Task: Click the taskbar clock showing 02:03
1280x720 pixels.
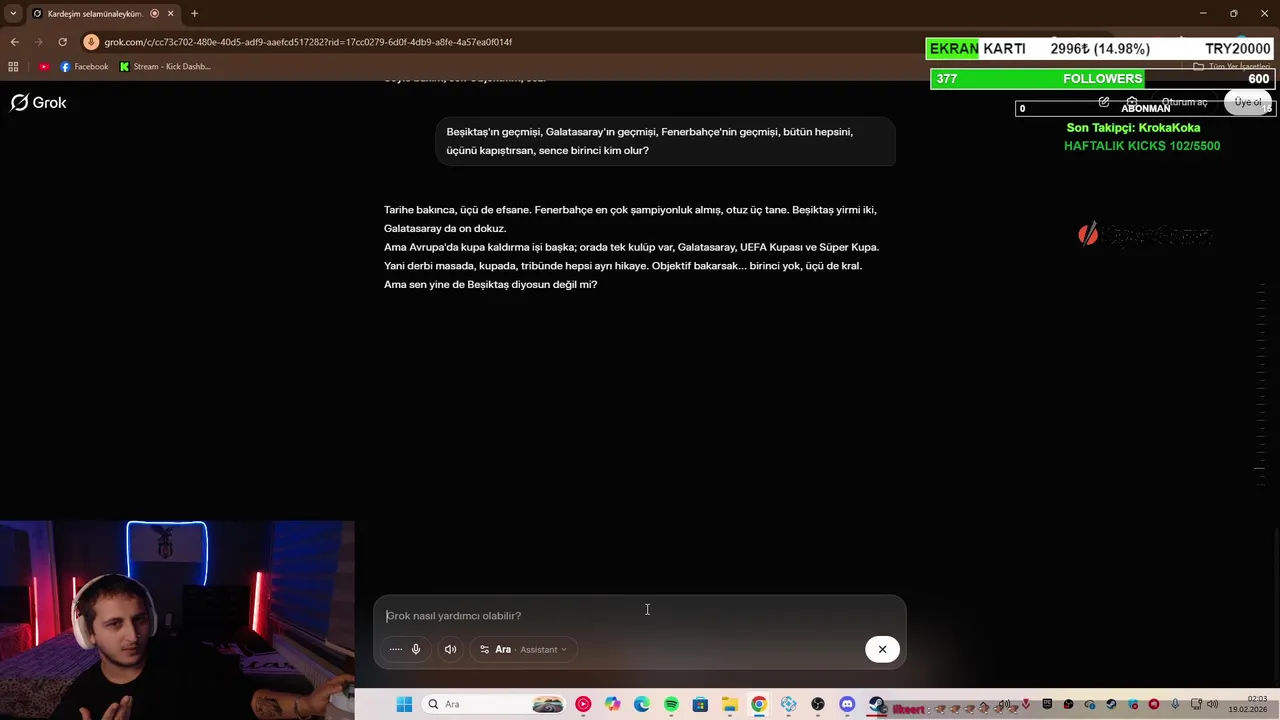Action: 1248,704
